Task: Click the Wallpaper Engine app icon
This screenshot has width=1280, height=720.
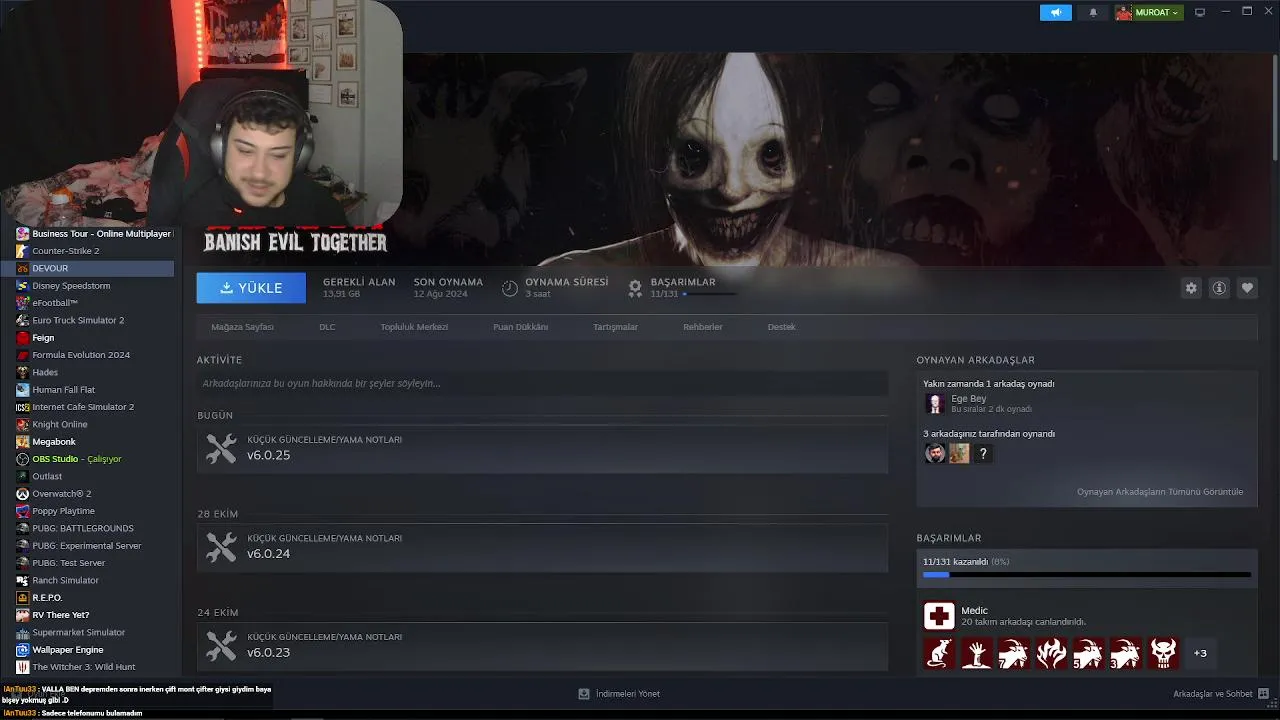Action: [22, 650]
